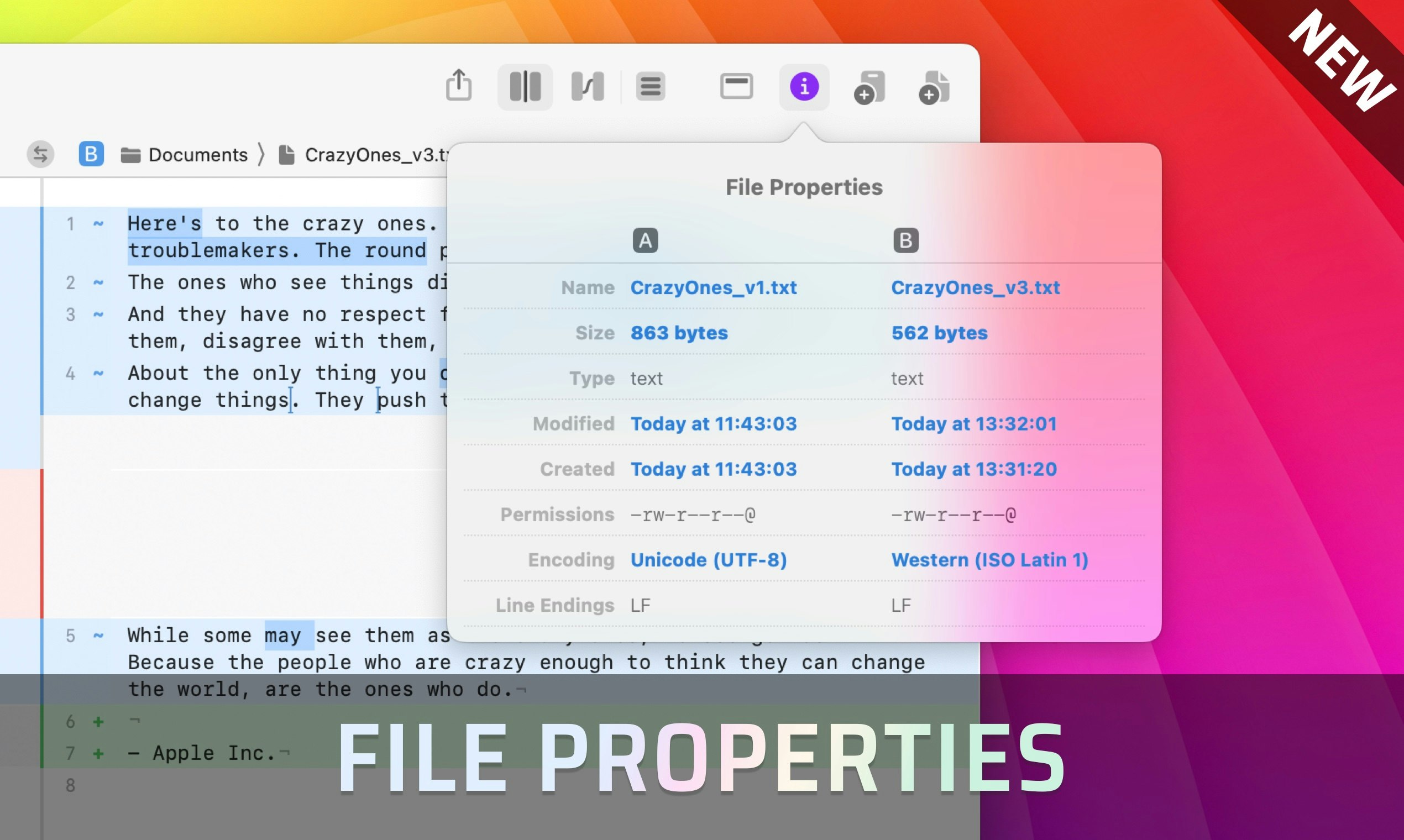Click the plus added marker on line 7
This screenshot has height=840, width=1404.
pos(98,753)
